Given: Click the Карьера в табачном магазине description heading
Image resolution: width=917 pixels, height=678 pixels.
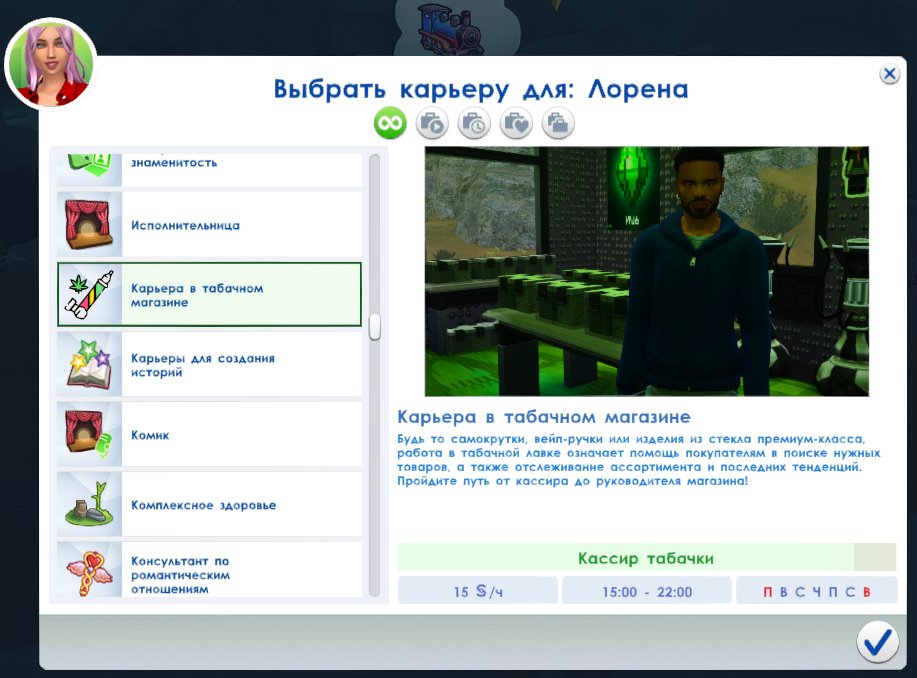Looking at the screenshot, I should click(x=544, y=417).
